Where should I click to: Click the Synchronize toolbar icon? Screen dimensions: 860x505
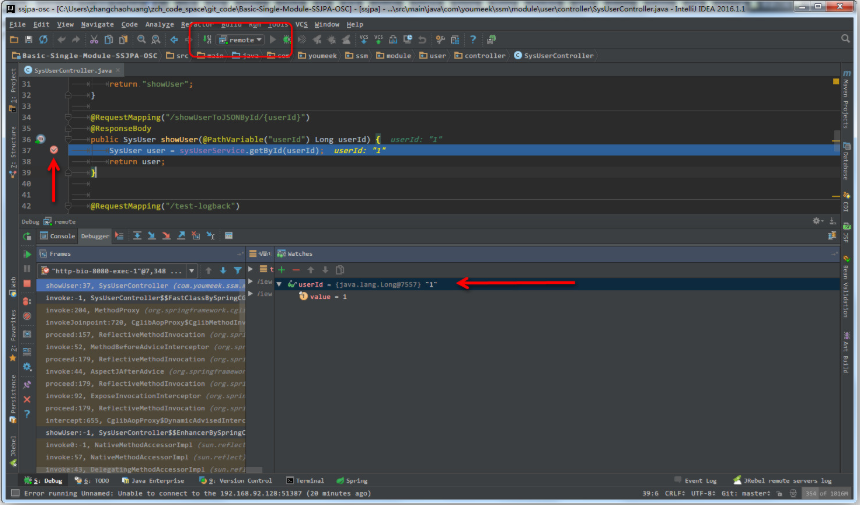43,39
